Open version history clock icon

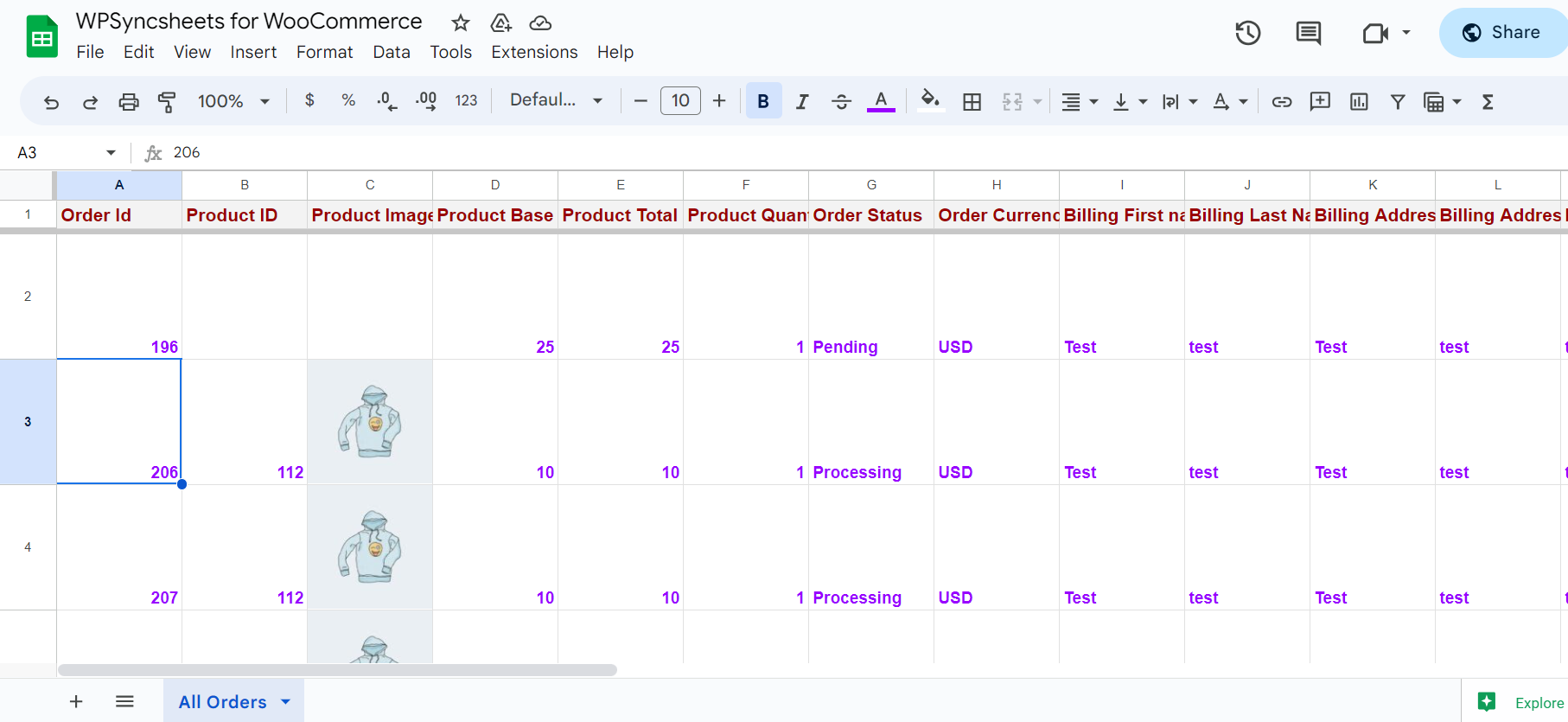[1247, 33]
